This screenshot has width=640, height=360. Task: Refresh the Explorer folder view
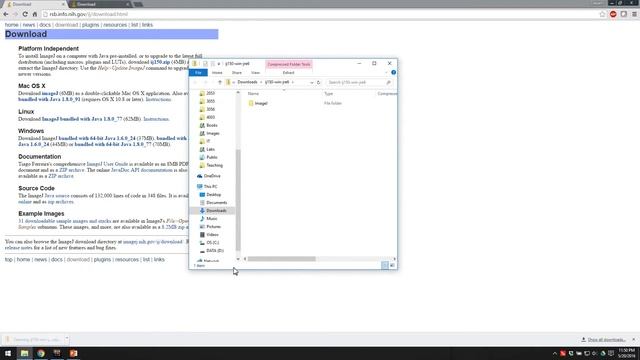point(318,82)
